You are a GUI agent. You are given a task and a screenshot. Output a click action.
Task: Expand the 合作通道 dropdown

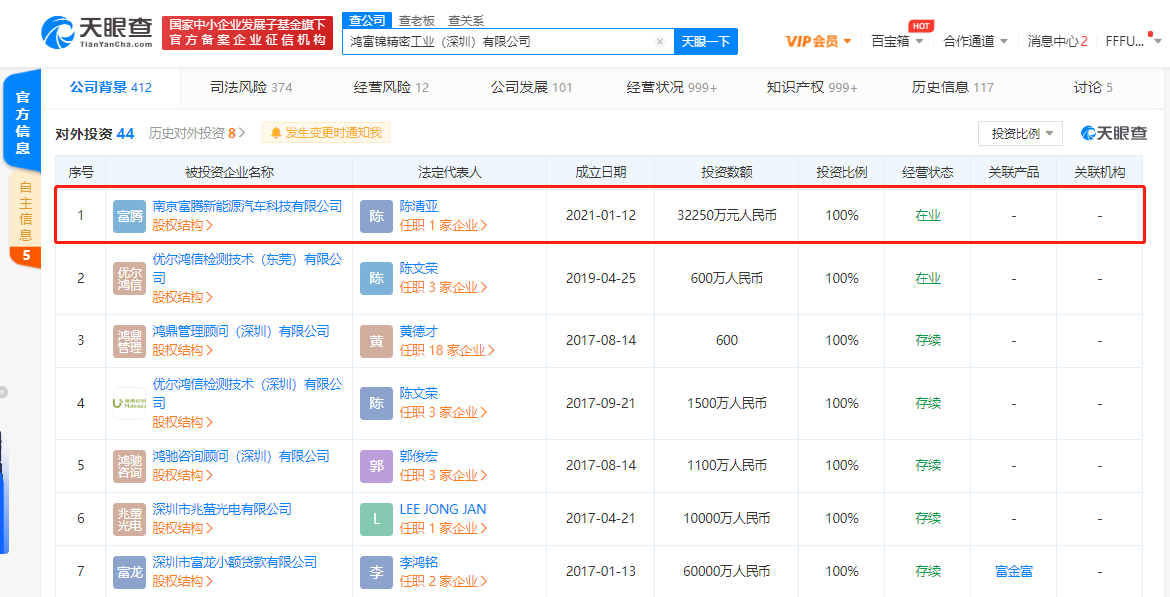pos(976,41)
